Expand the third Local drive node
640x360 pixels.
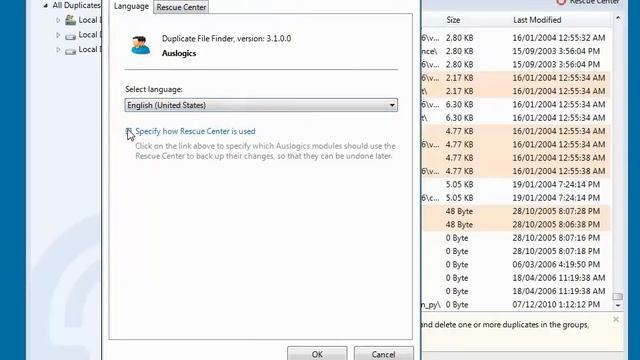[x=58, y=49]
